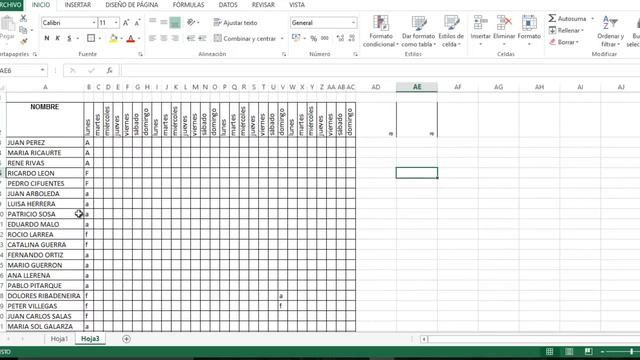
Task: Decrease decimal places
Action: point(351,38)
